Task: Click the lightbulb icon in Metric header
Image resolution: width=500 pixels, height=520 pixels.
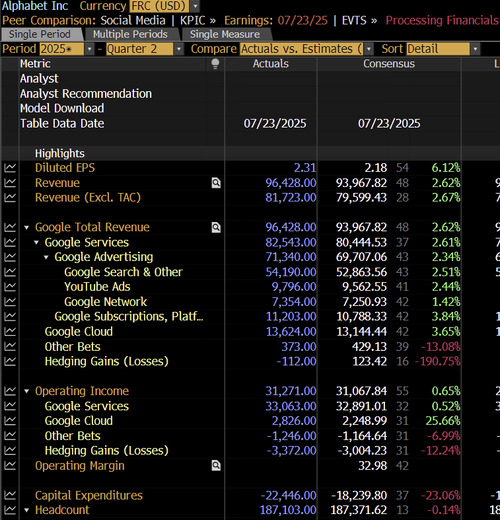Action: click(215, 64)
